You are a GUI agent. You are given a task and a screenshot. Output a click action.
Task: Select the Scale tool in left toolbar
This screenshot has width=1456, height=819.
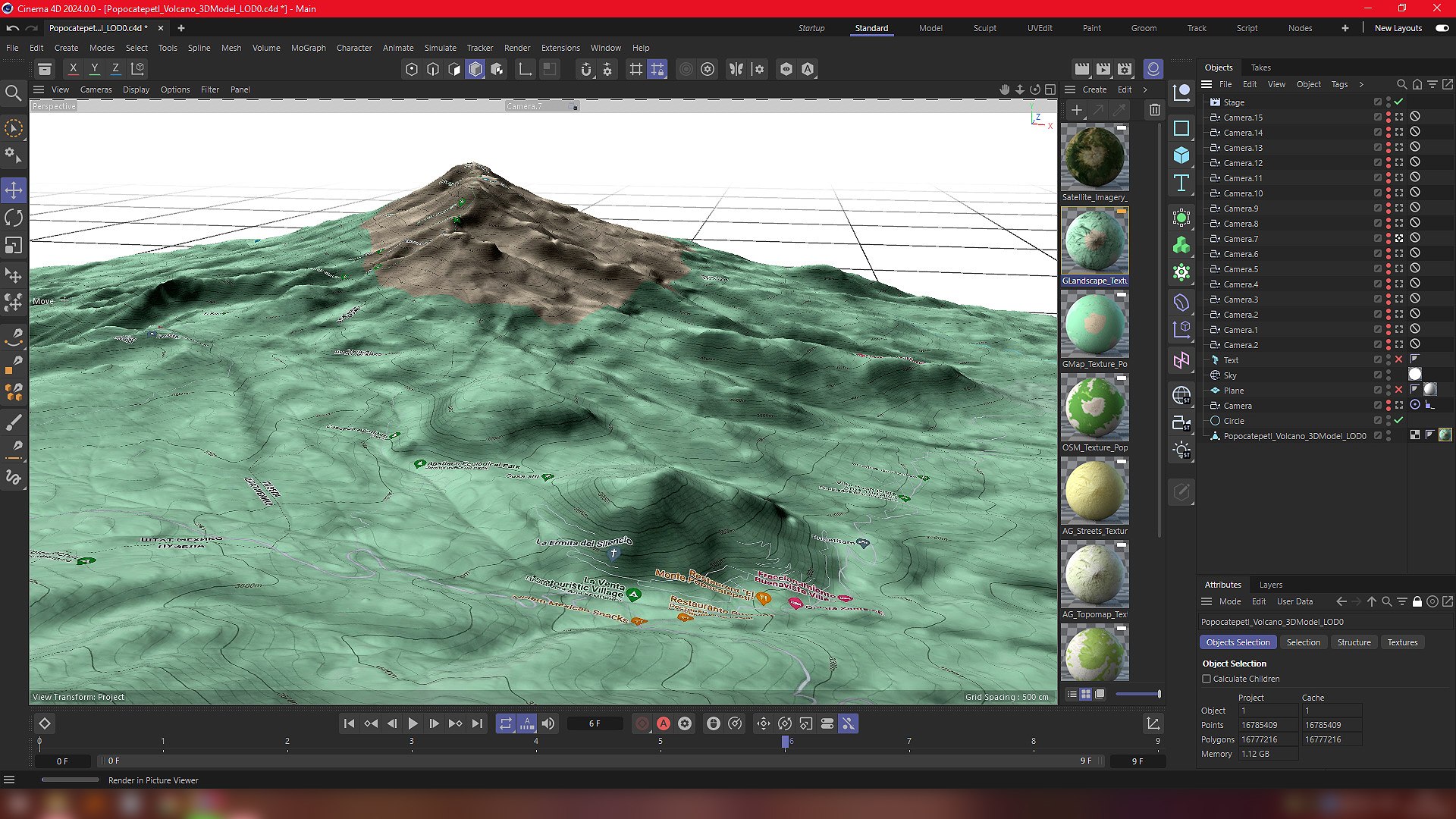14,246
